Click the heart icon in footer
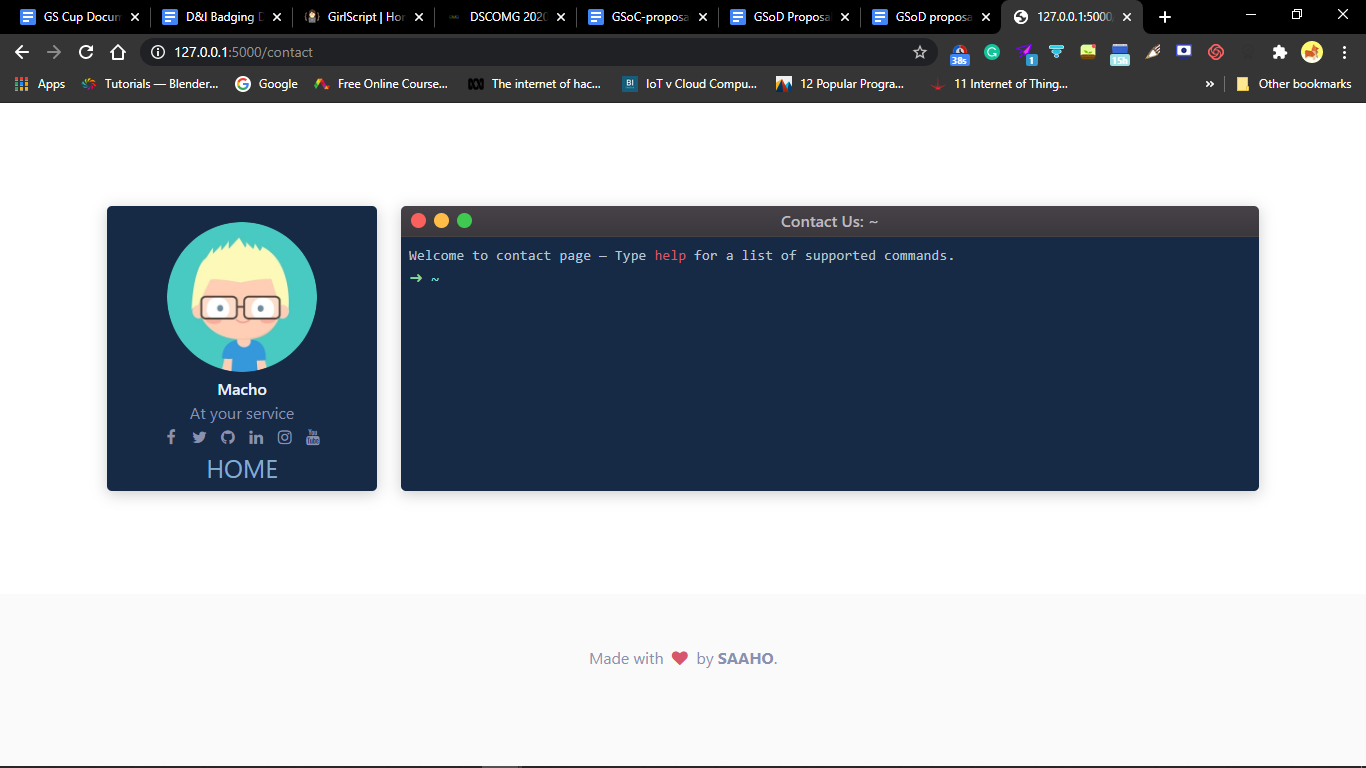This screenshot has width=1366, height=768. (680, 658)
